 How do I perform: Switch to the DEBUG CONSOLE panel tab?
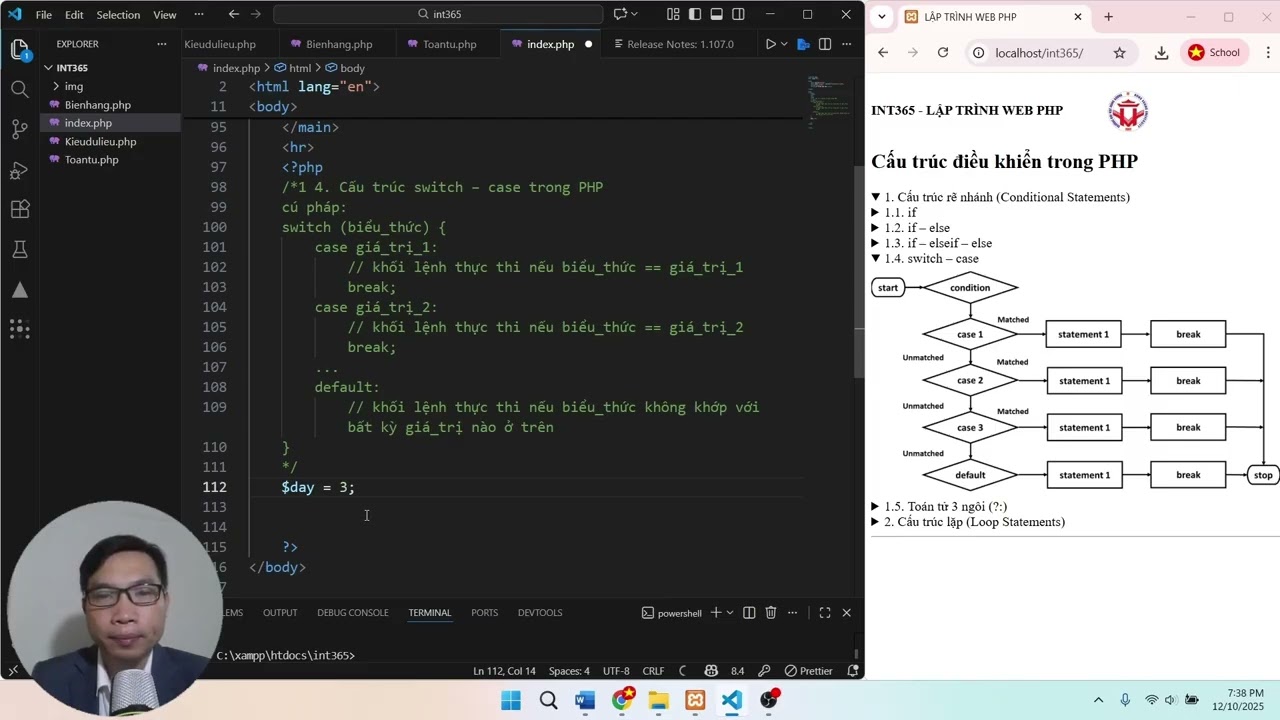352,613
